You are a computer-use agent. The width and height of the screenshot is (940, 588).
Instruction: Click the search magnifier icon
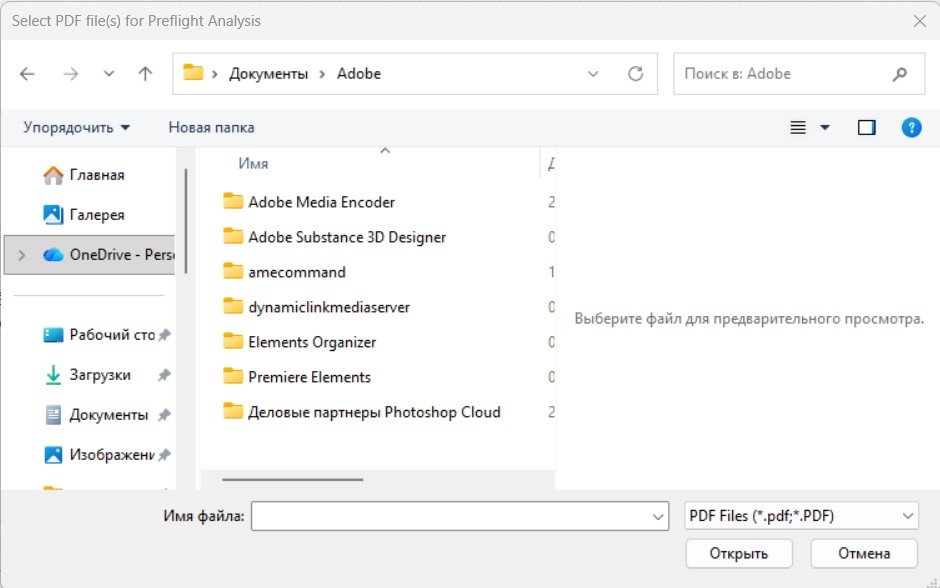(x=900, y=74)
